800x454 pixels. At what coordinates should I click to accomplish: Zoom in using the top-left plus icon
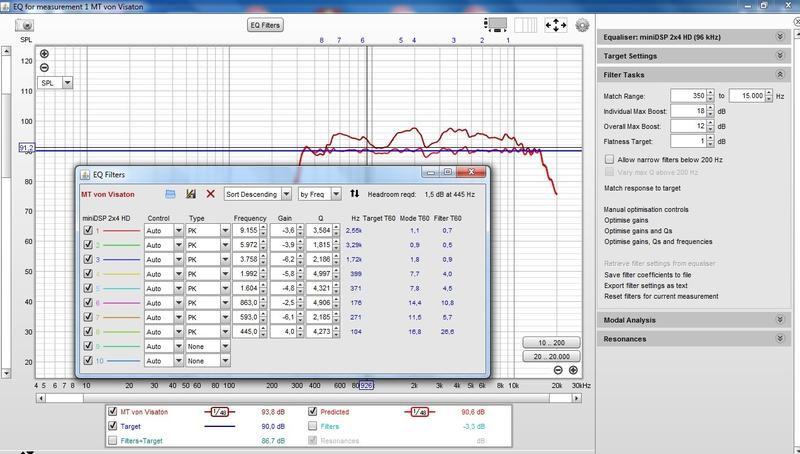click(44, 54)
